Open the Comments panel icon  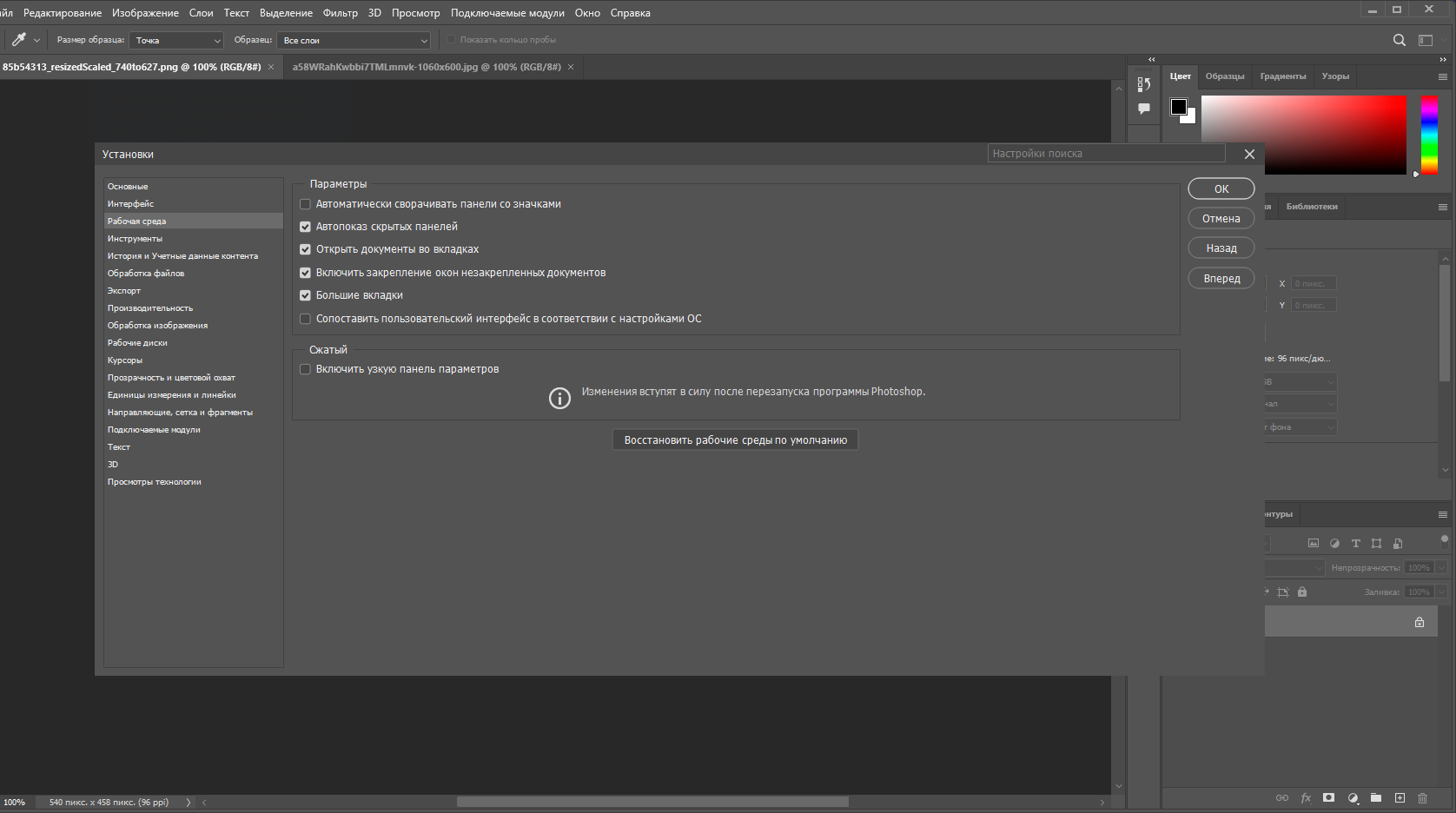point(1144,109)
